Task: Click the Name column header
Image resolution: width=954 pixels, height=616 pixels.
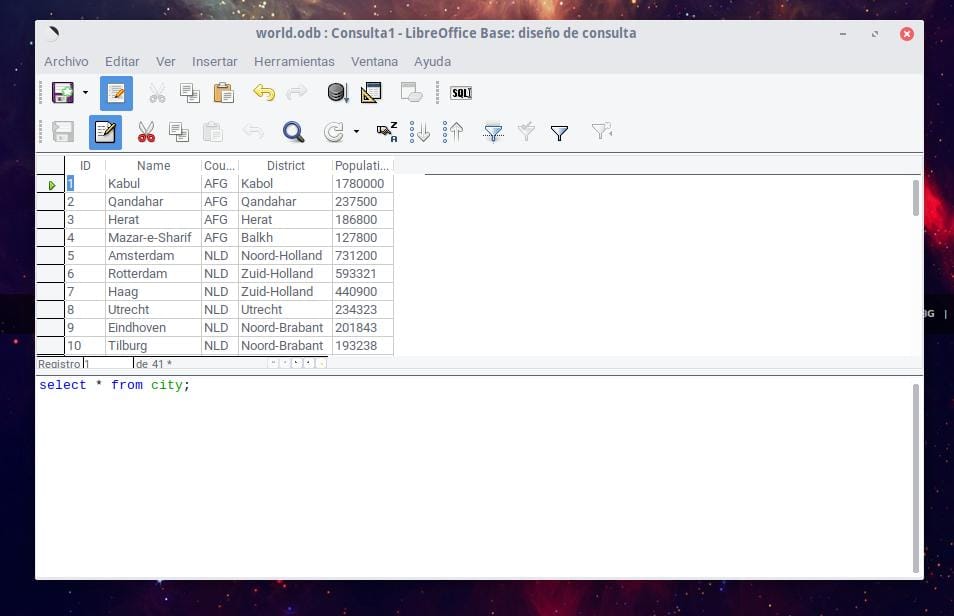Action: pos(152,165)
